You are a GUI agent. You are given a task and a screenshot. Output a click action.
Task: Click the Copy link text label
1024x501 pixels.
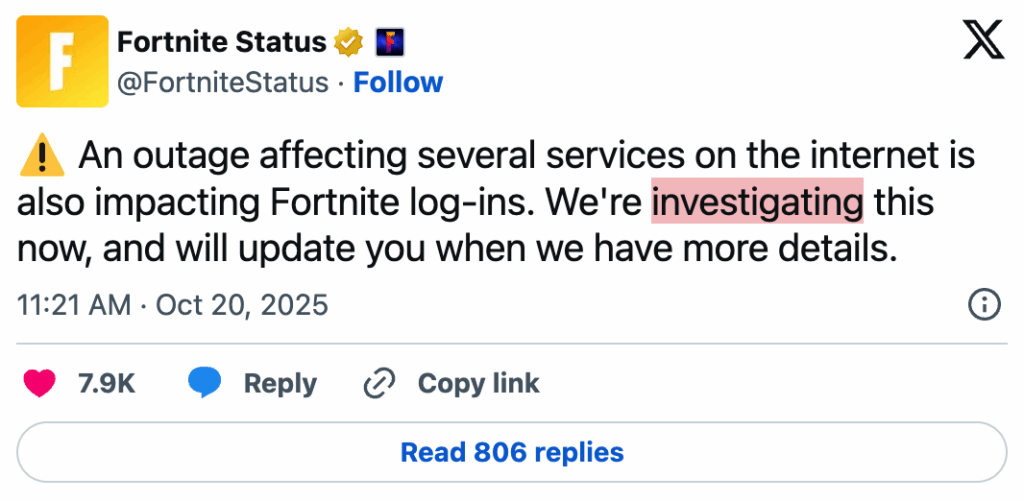(x=478, y=384)
